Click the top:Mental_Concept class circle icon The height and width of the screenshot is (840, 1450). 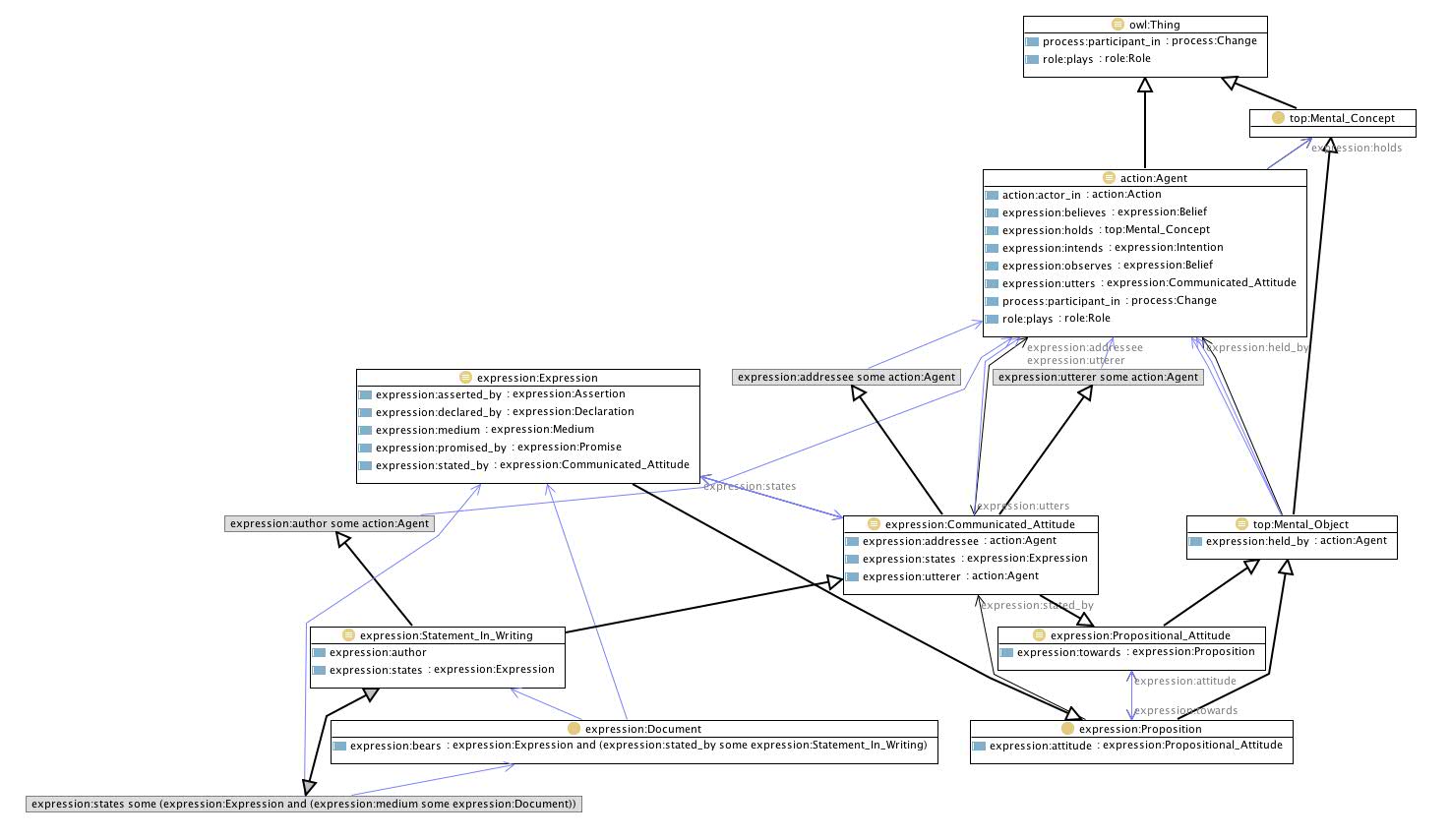click(1278, 118)
